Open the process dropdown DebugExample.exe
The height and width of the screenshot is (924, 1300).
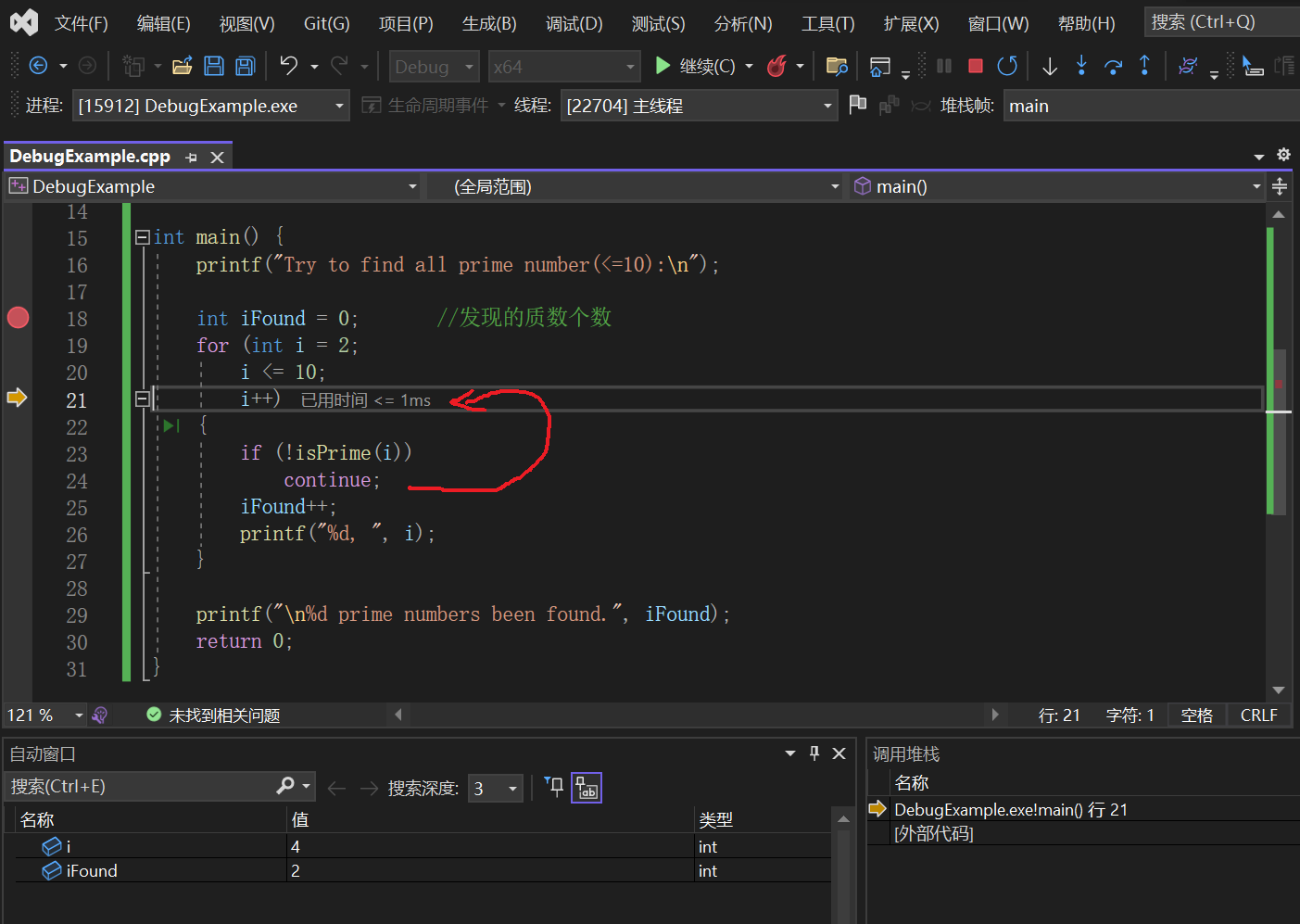click(x=211, y=106)
